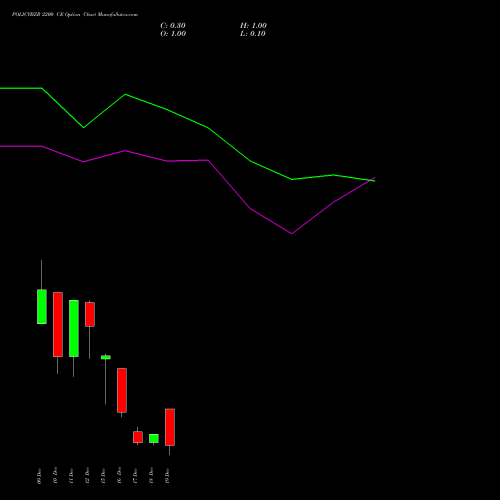Click the 10 Dec red candlestick
Viewport: 500px width, 500px height.
[x=58, y=324]
